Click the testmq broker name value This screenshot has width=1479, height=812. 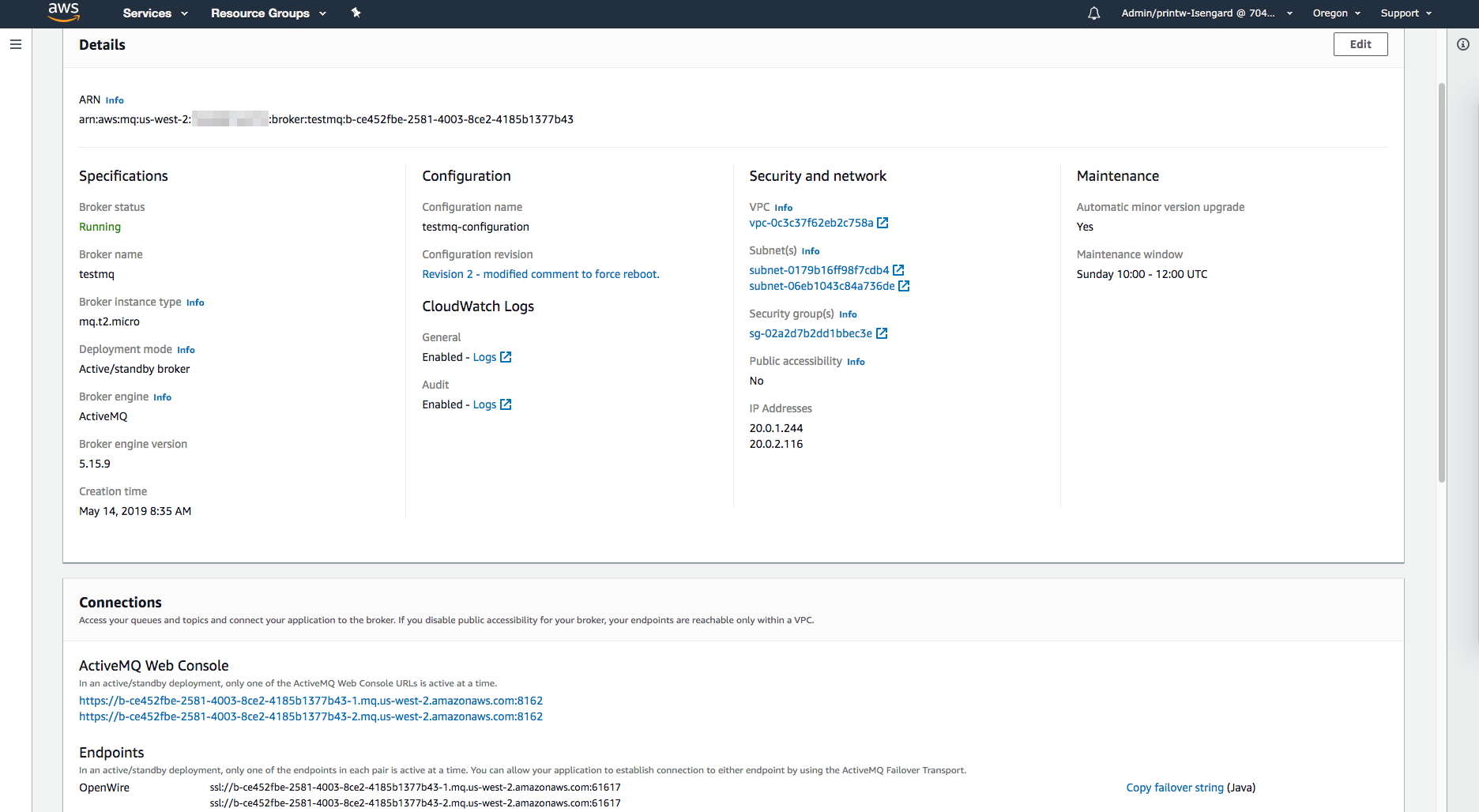96,274
